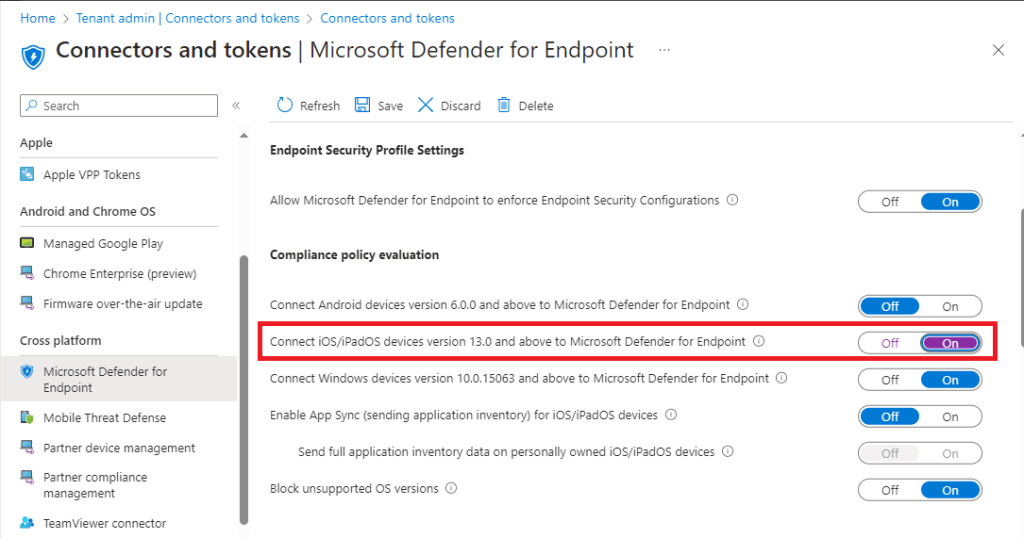
Task: Click the Discard X icon
Action: (x=426, y=105)
